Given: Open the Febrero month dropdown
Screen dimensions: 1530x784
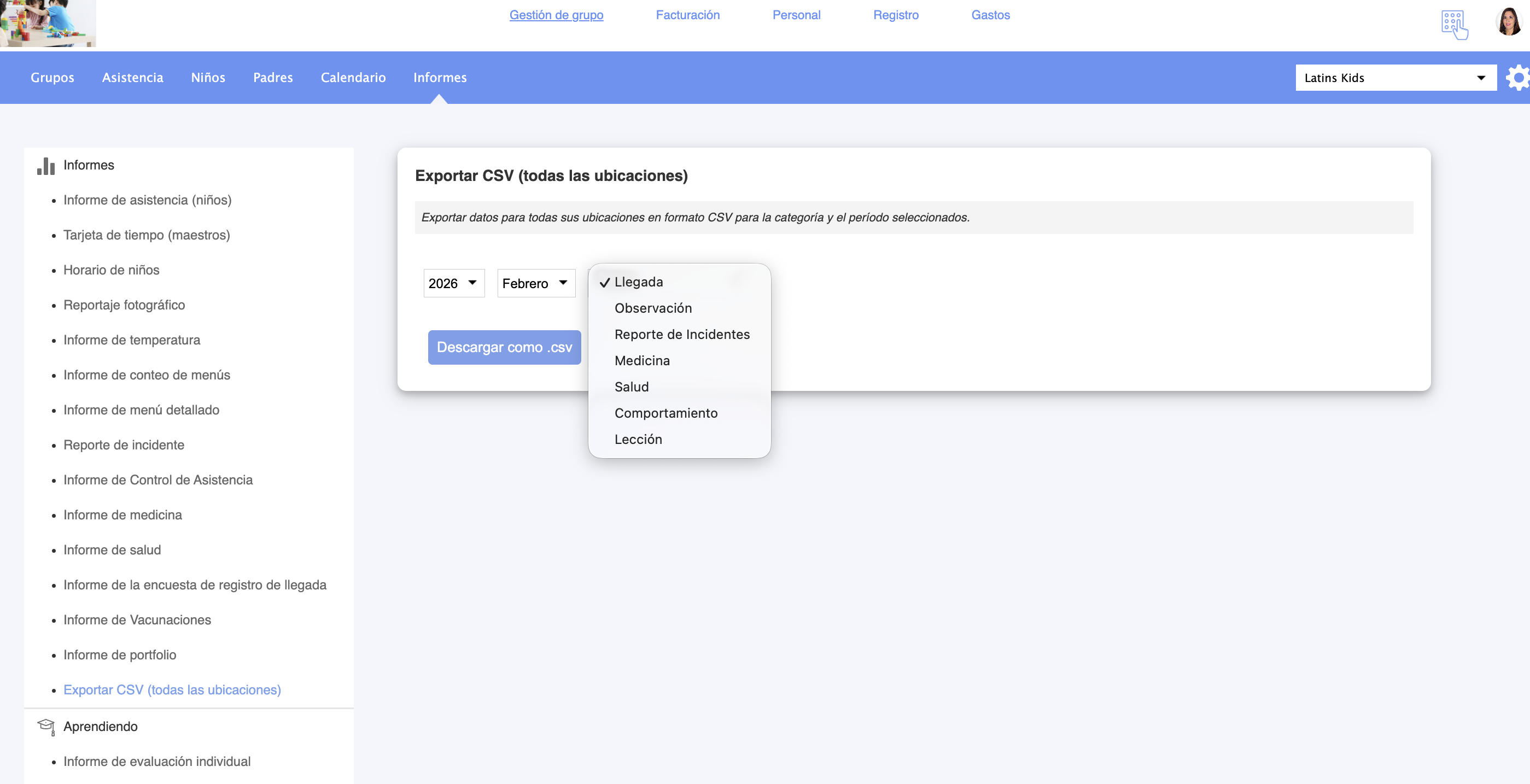Looking at the screenshot, I should point(535,283).
